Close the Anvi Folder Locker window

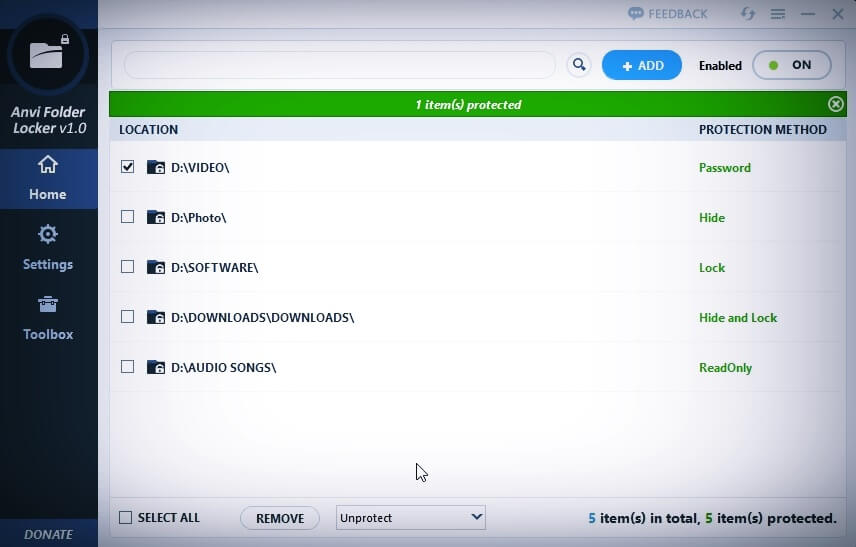click(837, 14)
